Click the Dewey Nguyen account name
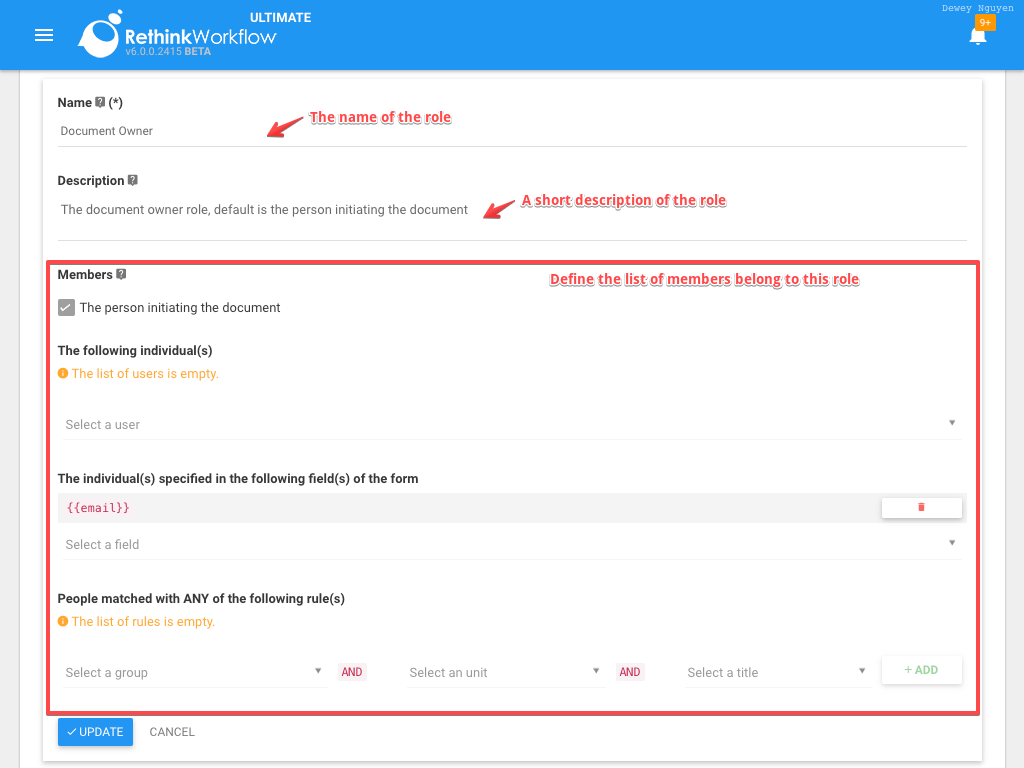This screenshot has height=768, width=1024. (x=977, y=7)
